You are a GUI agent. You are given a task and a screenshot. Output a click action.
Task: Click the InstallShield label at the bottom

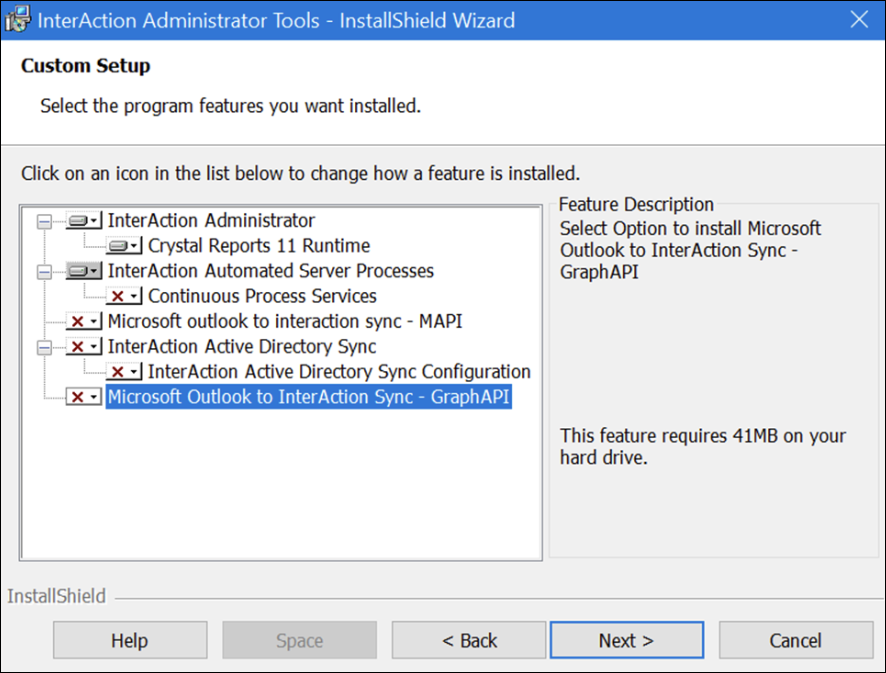56,596
